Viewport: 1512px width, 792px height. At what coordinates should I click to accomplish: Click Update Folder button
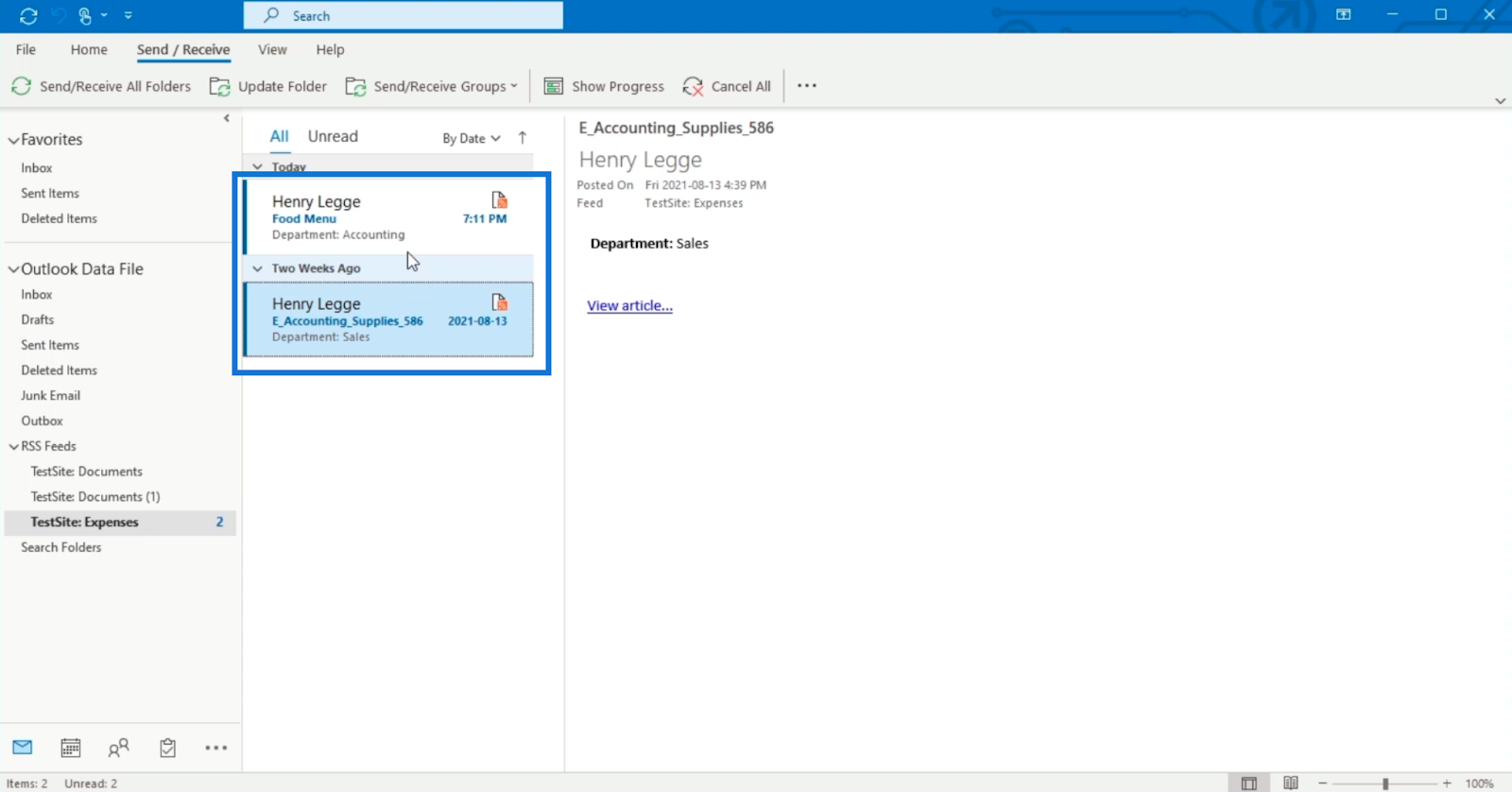[268, 86]
